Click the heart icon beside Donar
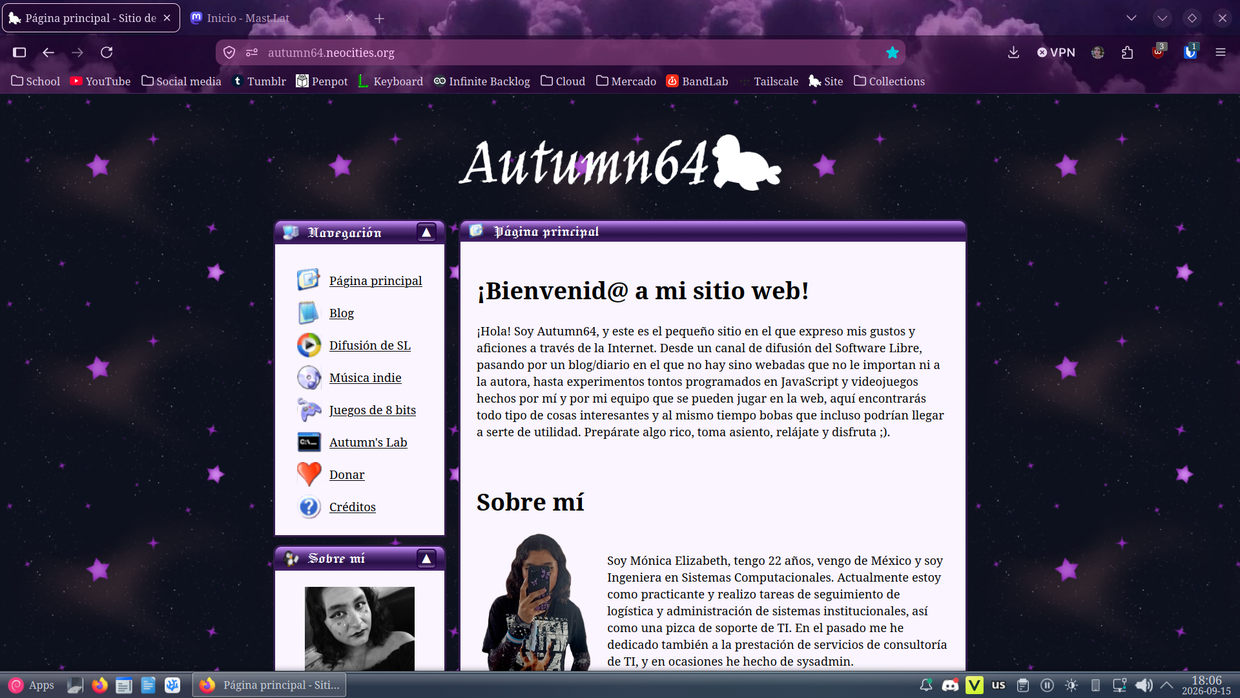The height and width of the screenshot is (698, 1240). [x=310, y=474]
